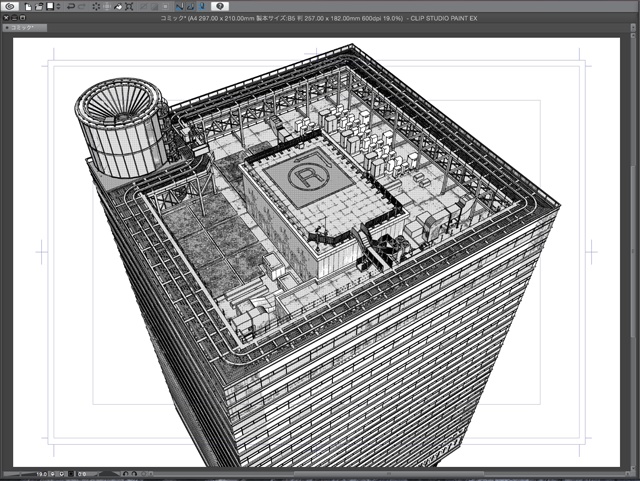Rotate the canvas left
640x481 pixels.
125,474
